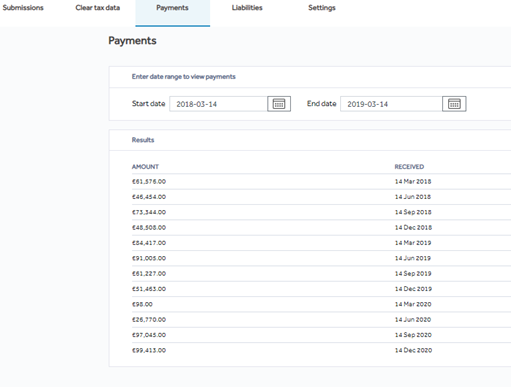Image resolution: width=511 pixels, height=387 pixels.
Task: Click the 14 Mar 2018 received date
Action: coord(413,182)
